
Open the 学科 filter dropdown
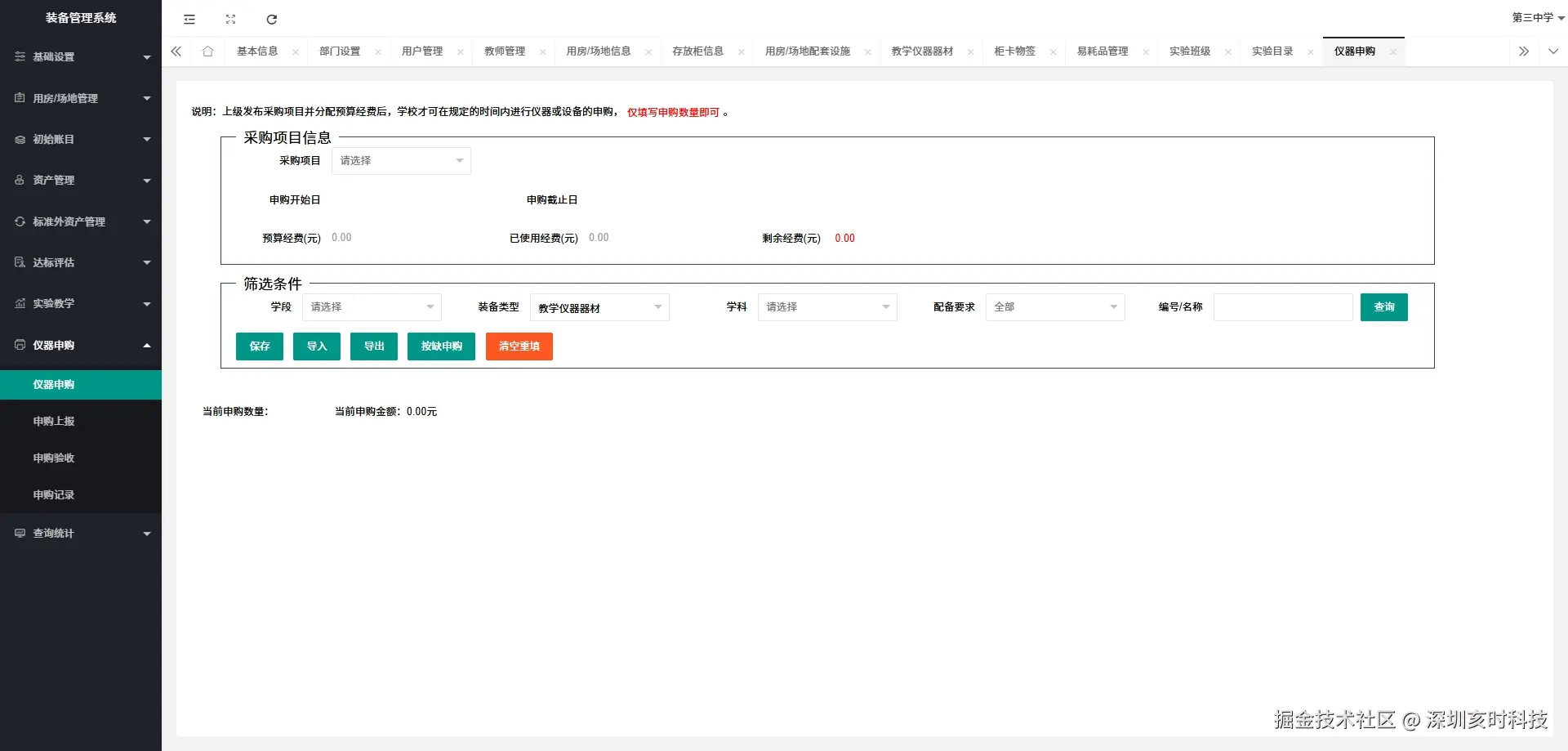click(827, 306)
